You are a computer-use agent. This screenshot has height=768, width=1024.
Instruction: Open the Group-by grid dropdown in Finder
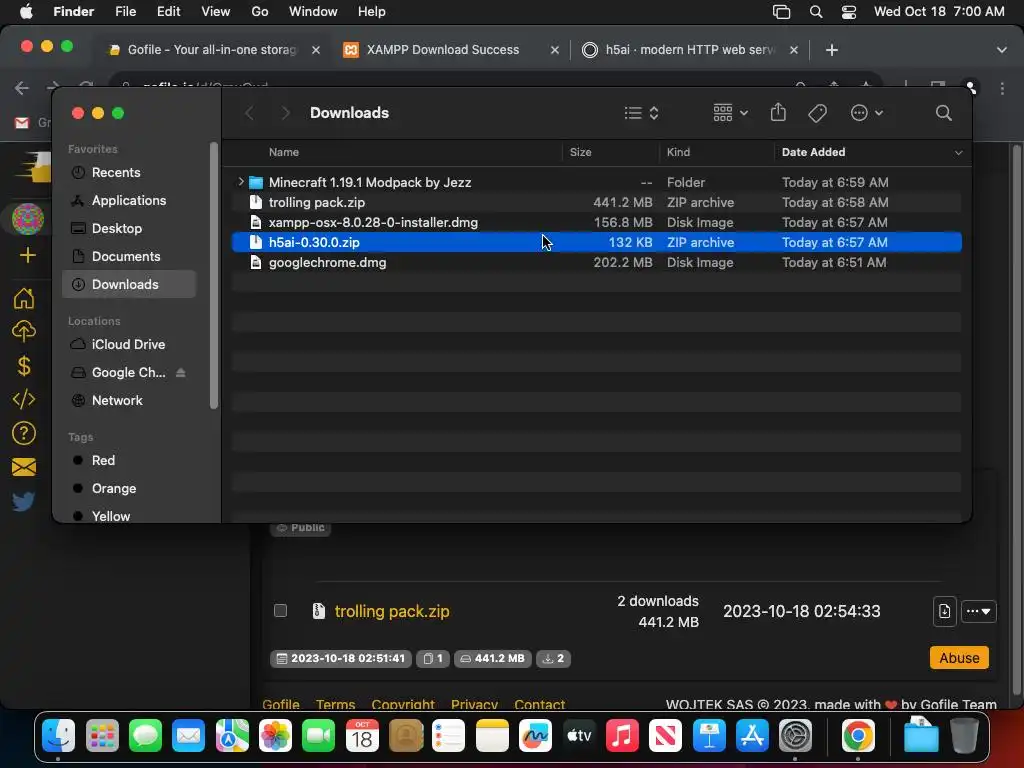click(729, 113)
